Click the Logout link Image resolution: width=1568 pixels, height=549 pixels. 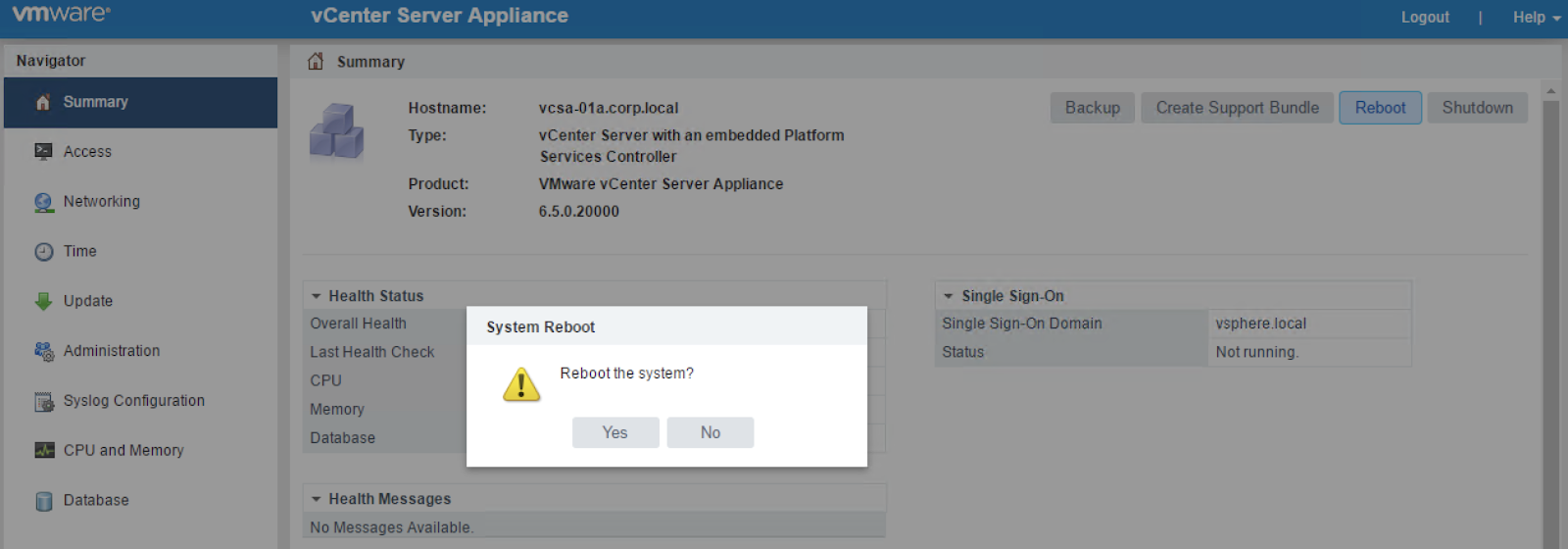(x=1425, y=17)
